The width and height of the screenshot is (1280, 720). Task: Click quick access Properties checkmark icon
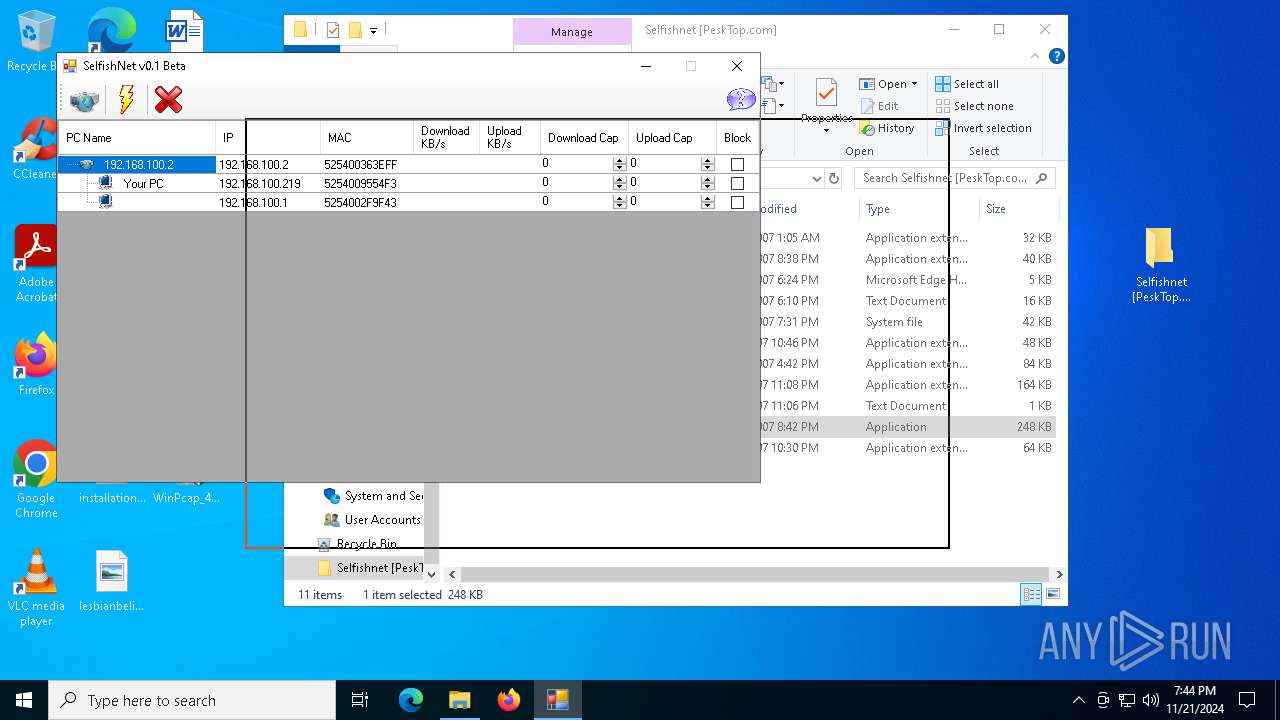pyautogui.click(x=333, y=30)
